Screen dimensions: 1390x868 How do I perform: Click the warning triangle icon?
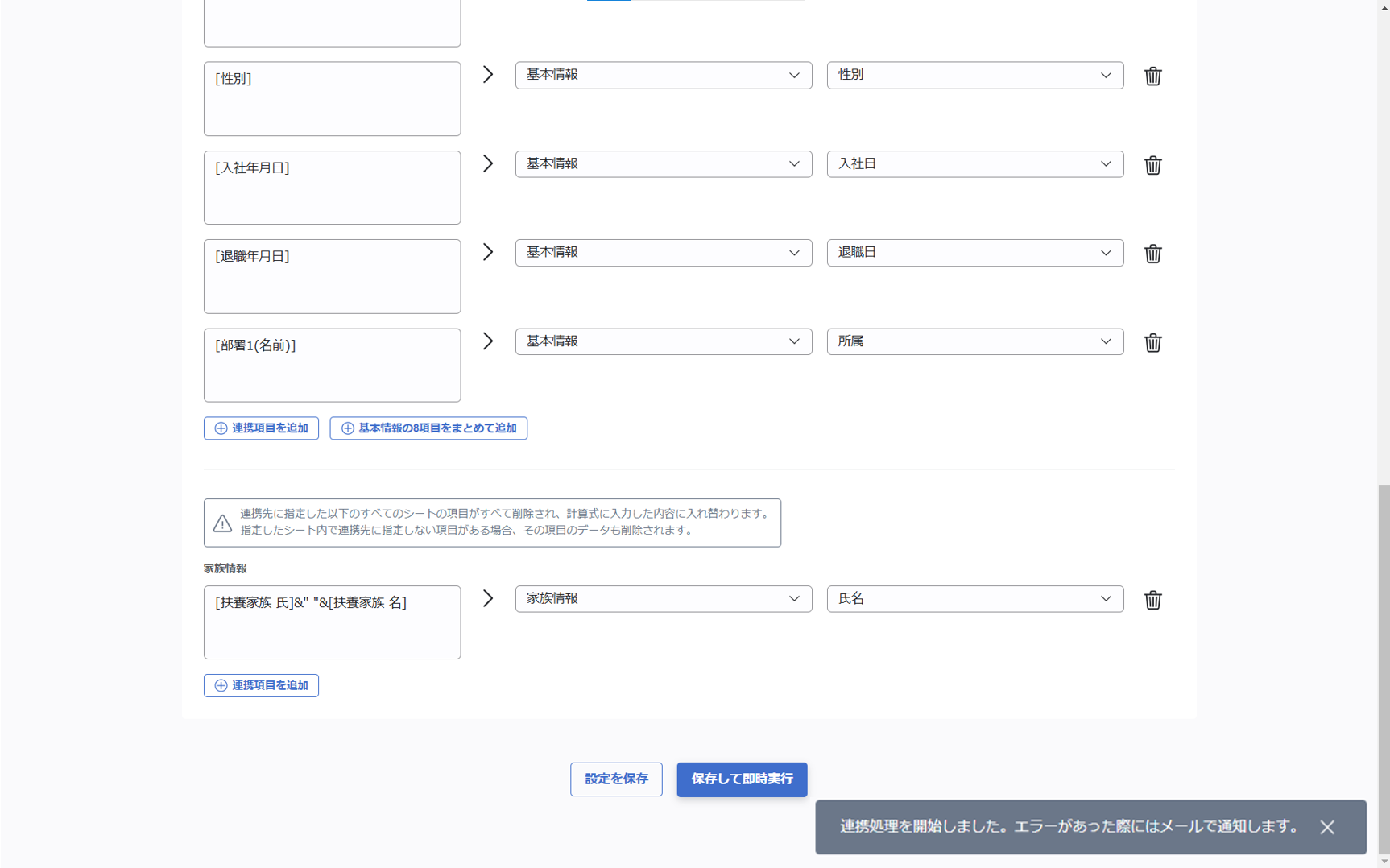[222, 523]
